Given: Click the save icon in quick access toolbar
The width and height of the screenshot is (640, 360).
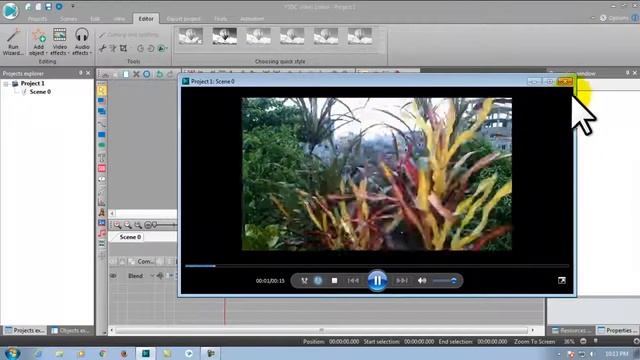Looking at the screenshot, I should point(48,7).
